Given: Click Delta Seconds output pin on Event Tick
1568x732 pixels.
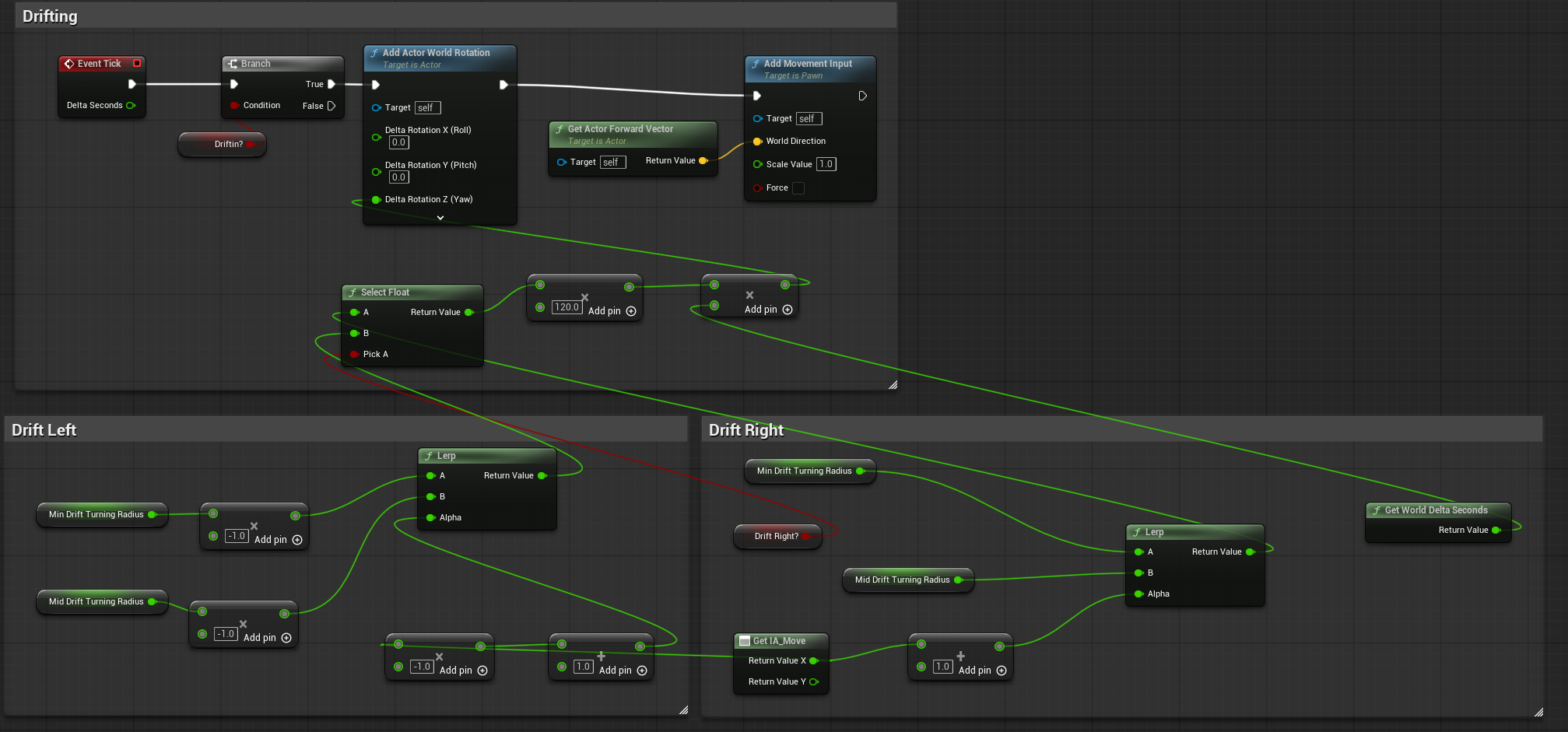Looking at the screenshot, I should [131, 106].
